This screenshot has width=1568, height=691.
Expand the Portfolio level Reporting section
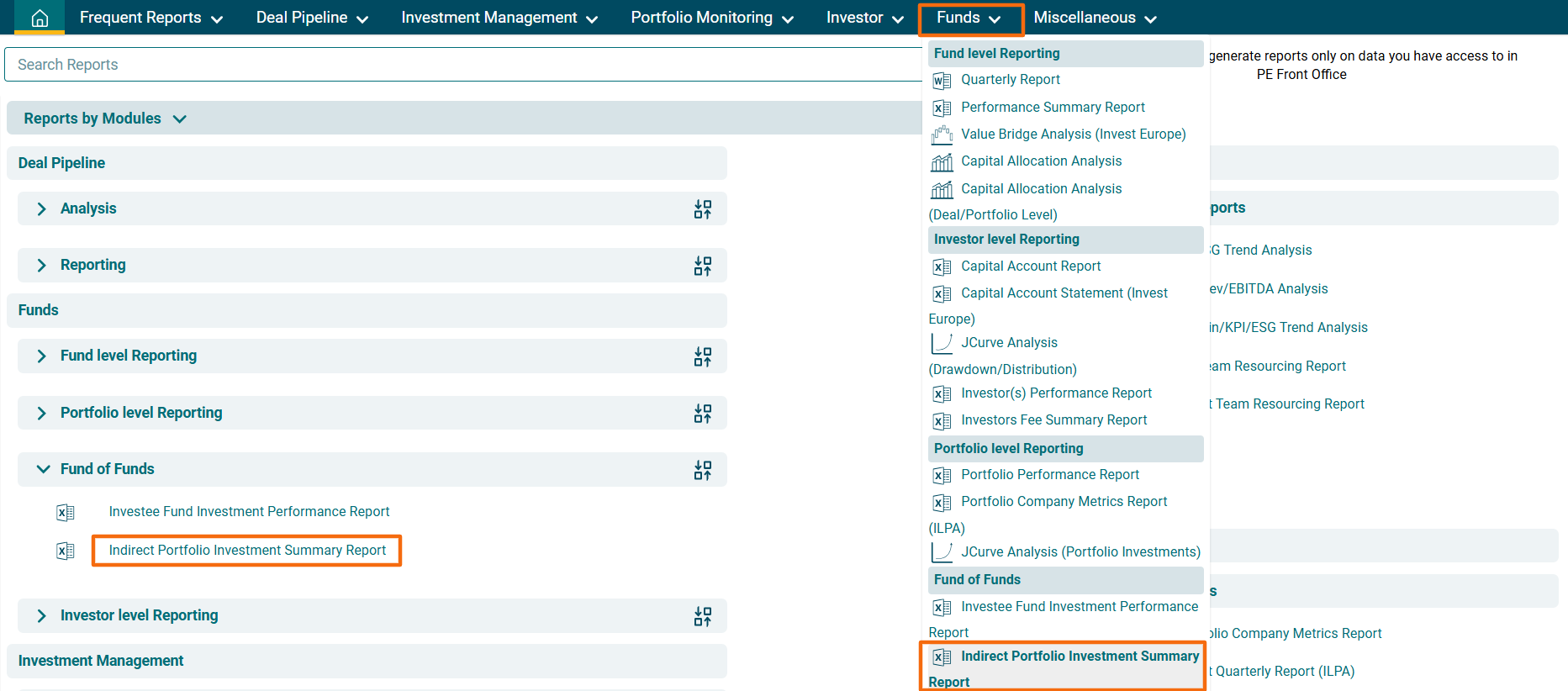[42, 413]
